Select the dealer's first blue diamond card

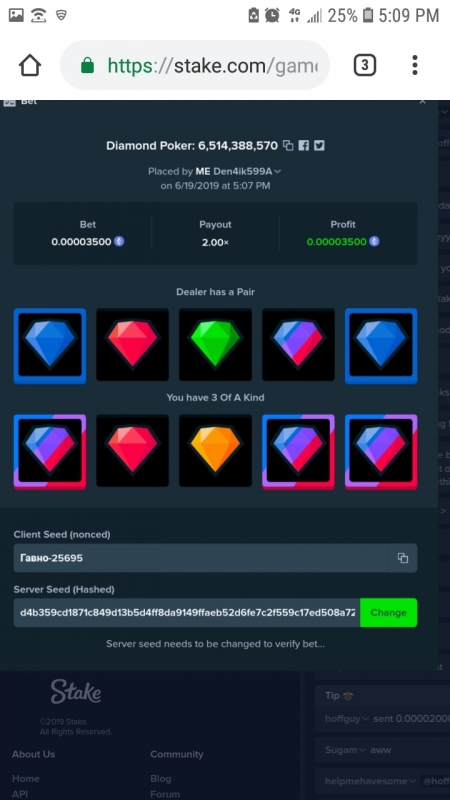[49, 345]
